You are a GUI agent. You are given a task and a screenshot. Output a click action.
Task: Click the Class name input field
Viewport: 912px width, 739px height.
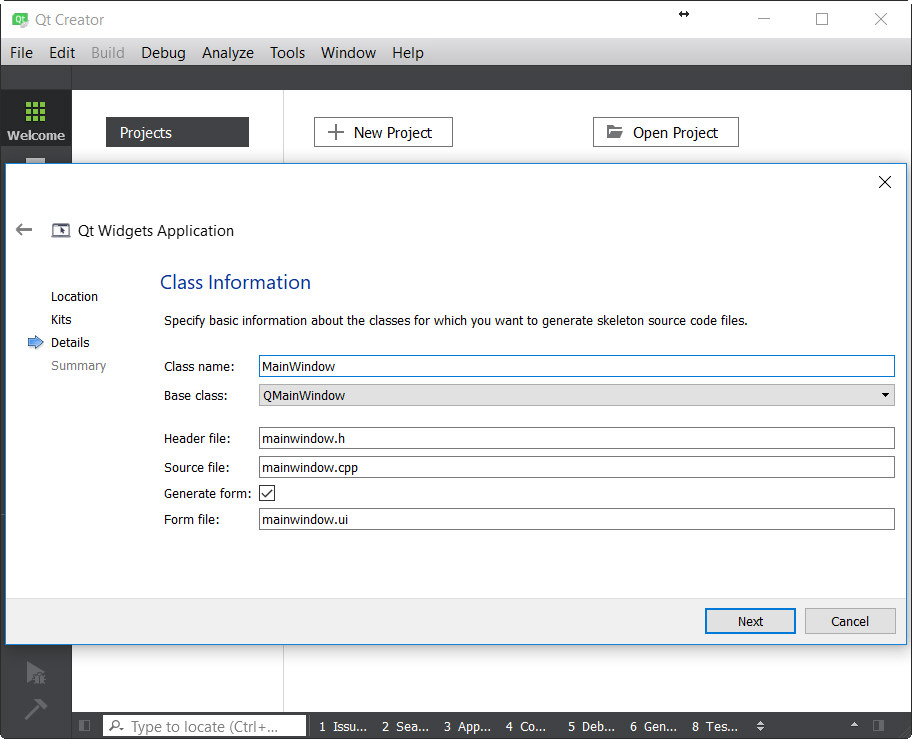(x=576, y=366)
